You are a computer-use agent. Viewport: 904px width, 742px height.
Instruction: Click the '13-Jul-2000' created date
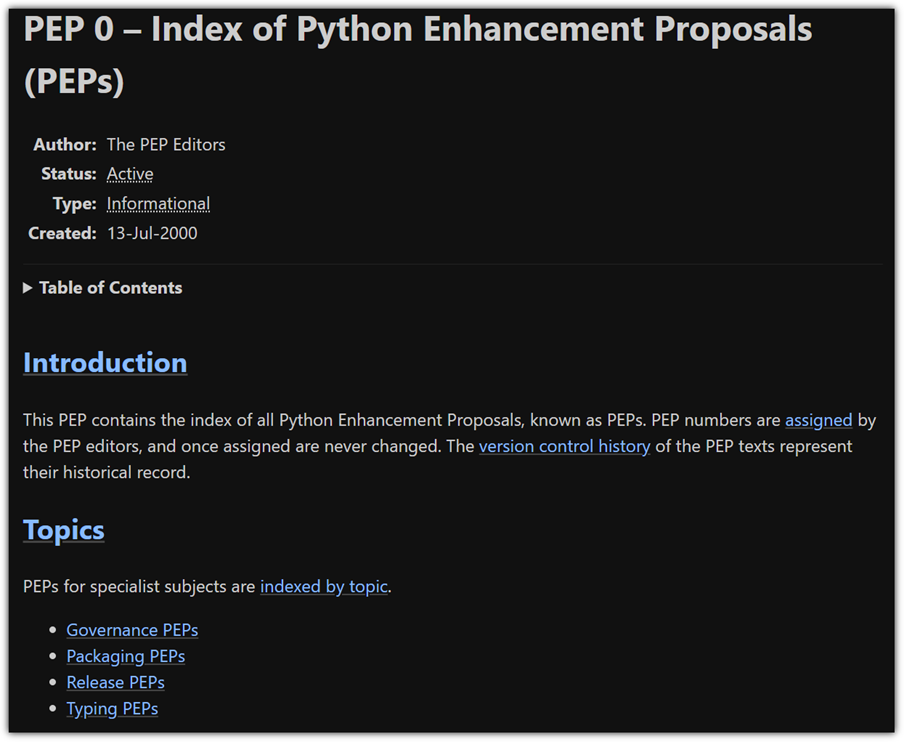click(152, 233)
